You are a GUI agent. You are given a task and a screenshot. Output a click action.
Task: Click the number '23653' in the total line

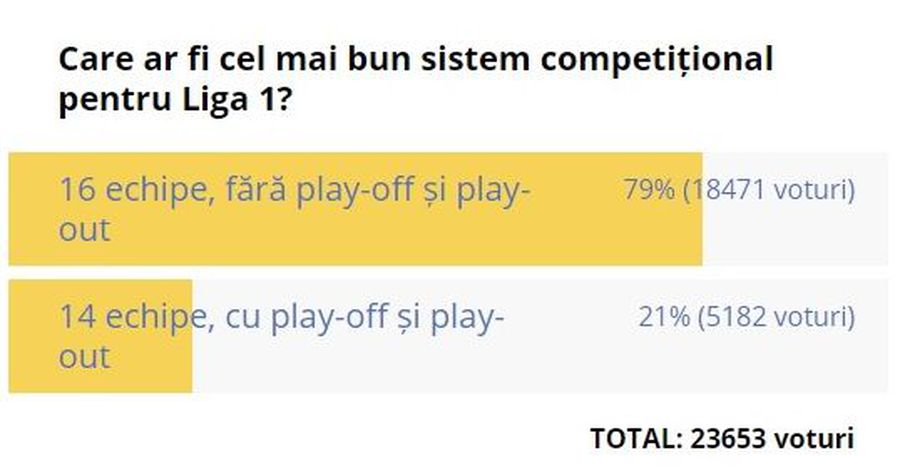tap(728, 438)
